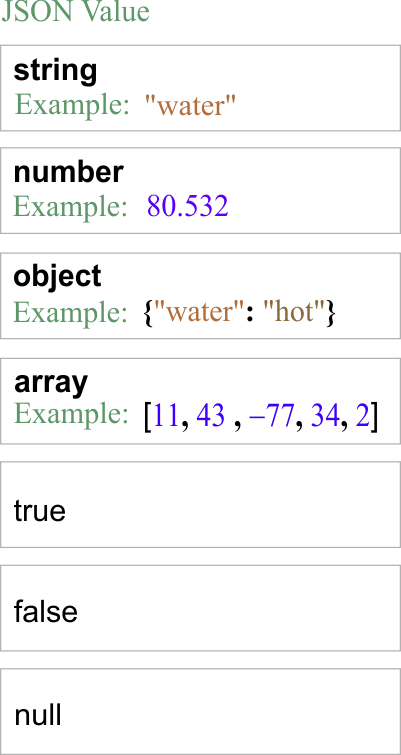Click the 80.532 example value
Viewport: 401px width, 755px height.
pos(188,207)
